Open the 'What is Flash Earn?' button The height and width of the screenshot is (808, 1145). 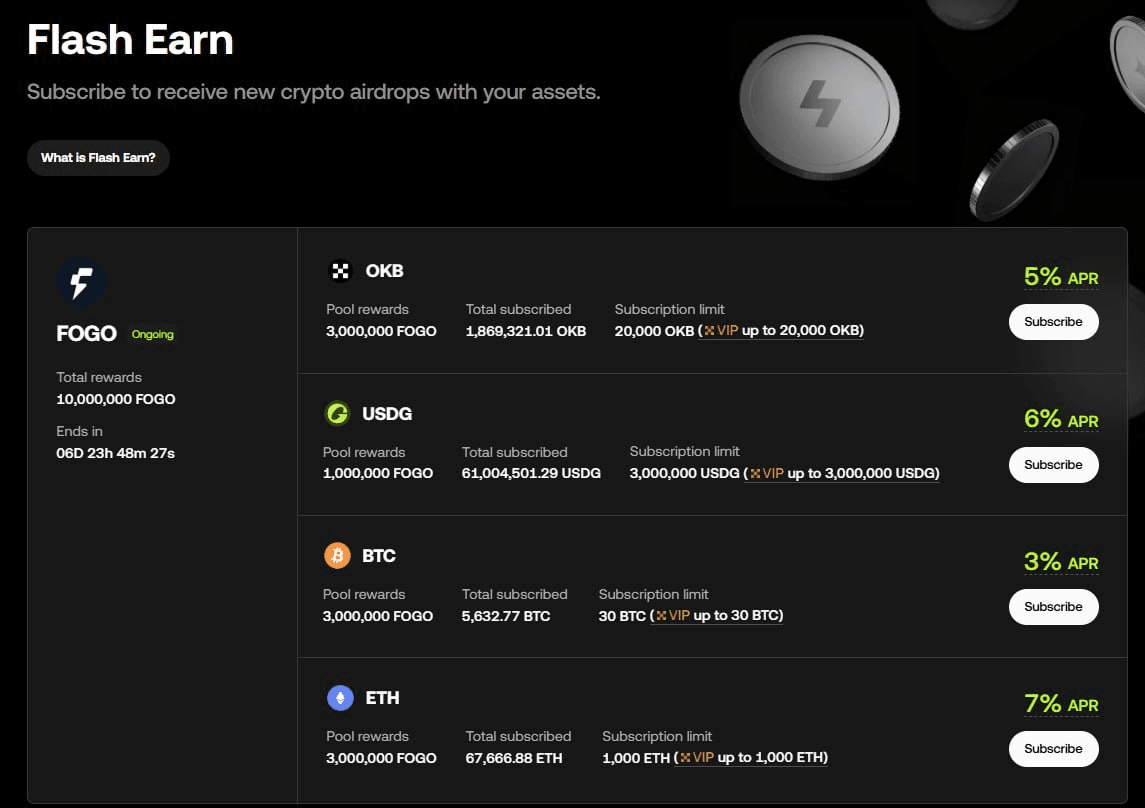tap(98, 157)
